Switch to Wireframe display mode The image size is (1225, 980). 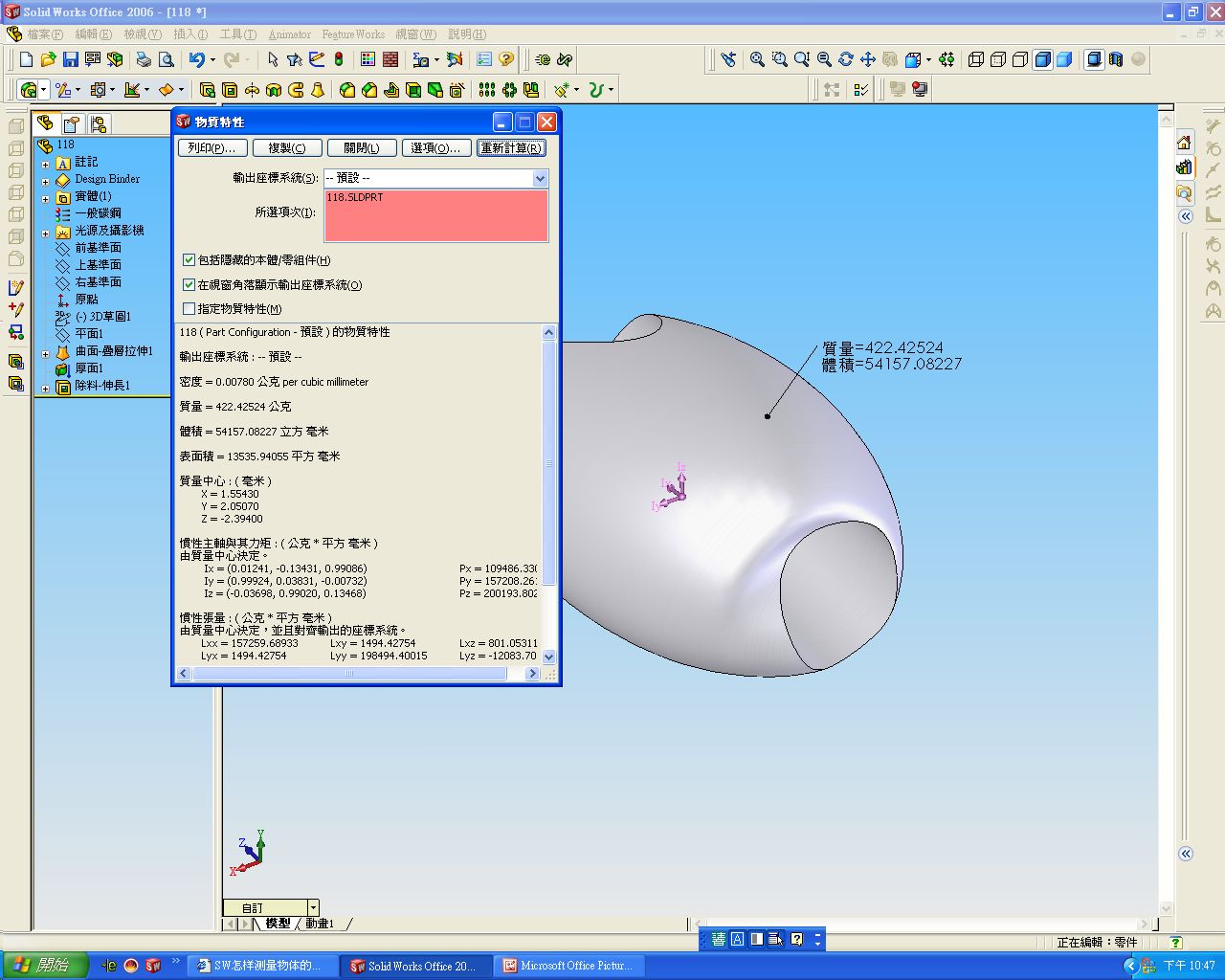coord(976,59)
